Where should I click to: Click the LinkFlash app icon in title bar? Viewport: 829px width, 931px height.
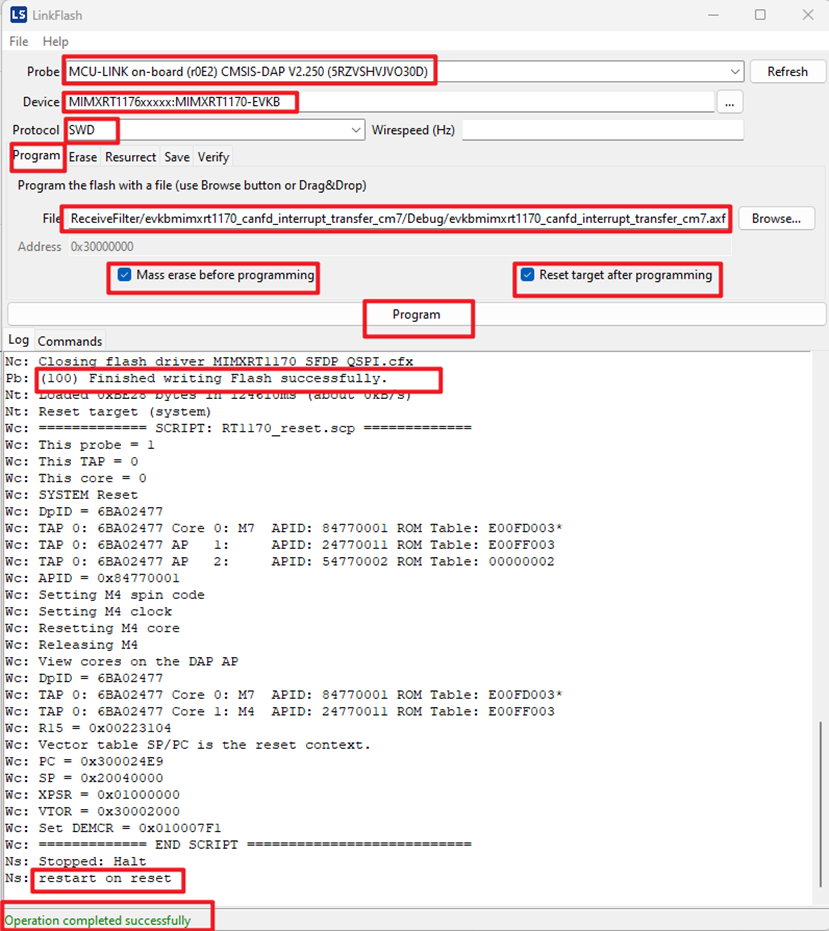(x=18, y=15)
